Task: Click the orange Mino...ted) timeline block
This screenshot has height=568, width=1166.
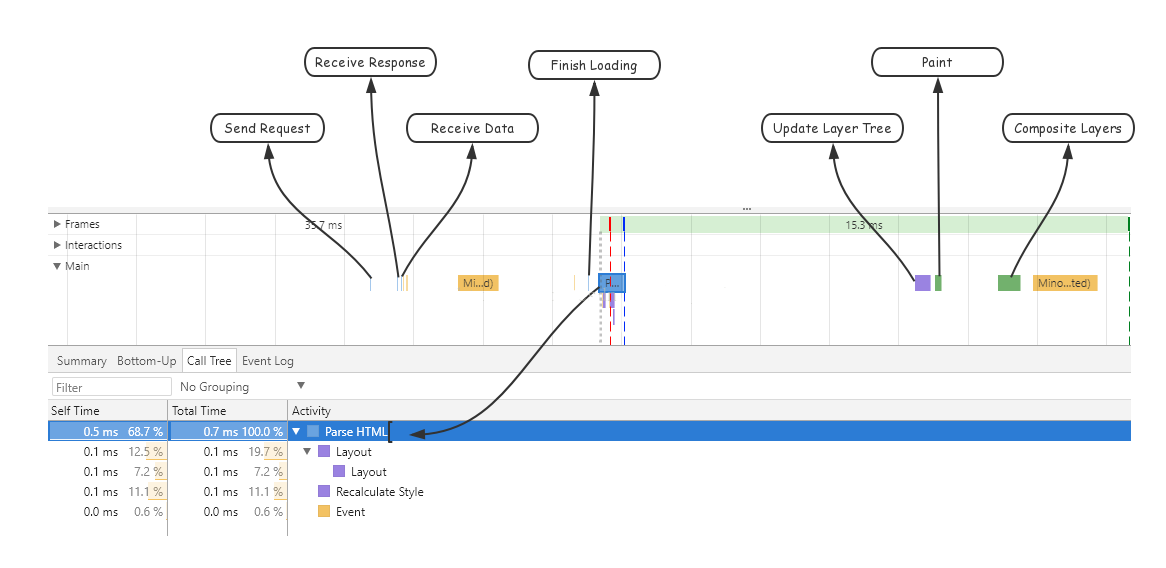Action: point(1066,283)
